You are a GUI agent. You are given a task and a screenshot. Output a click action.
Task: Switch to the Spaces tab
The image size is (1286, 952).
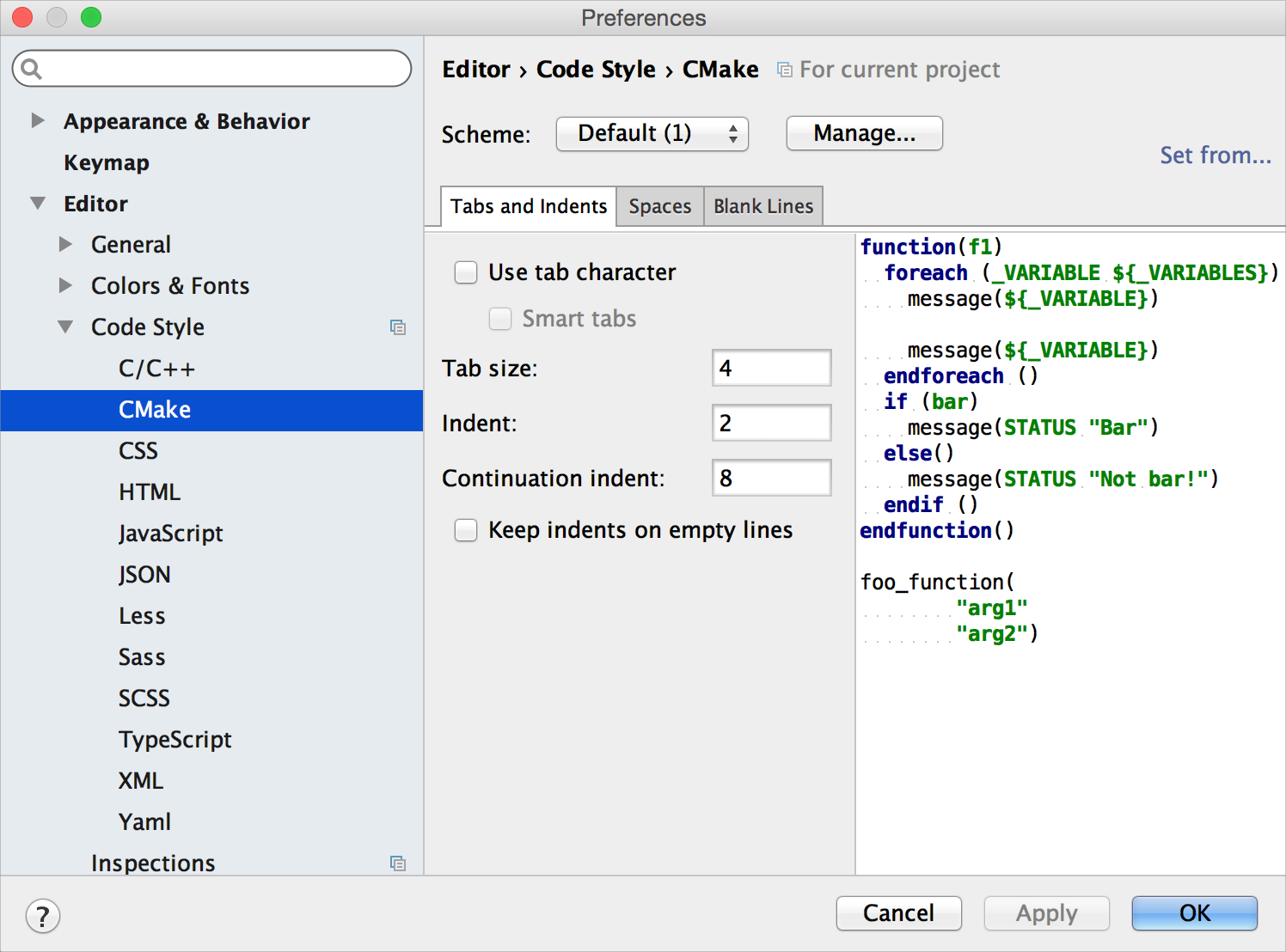(659, 206)
